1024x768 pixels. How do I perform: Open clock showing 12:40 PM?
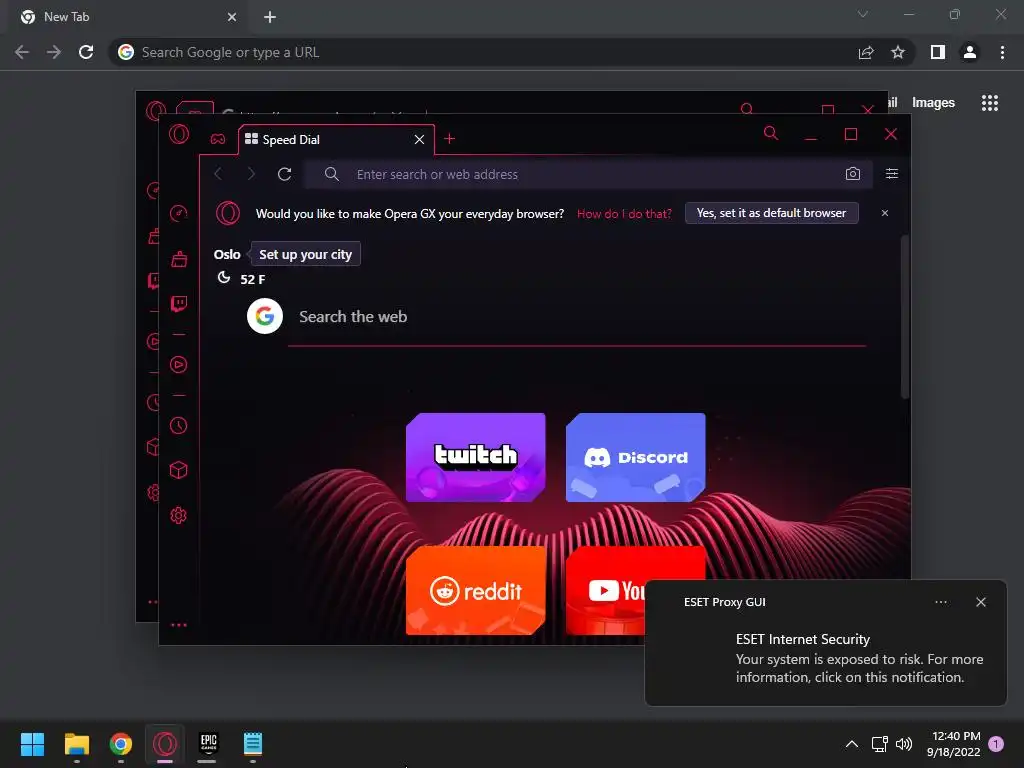point(953,744)
